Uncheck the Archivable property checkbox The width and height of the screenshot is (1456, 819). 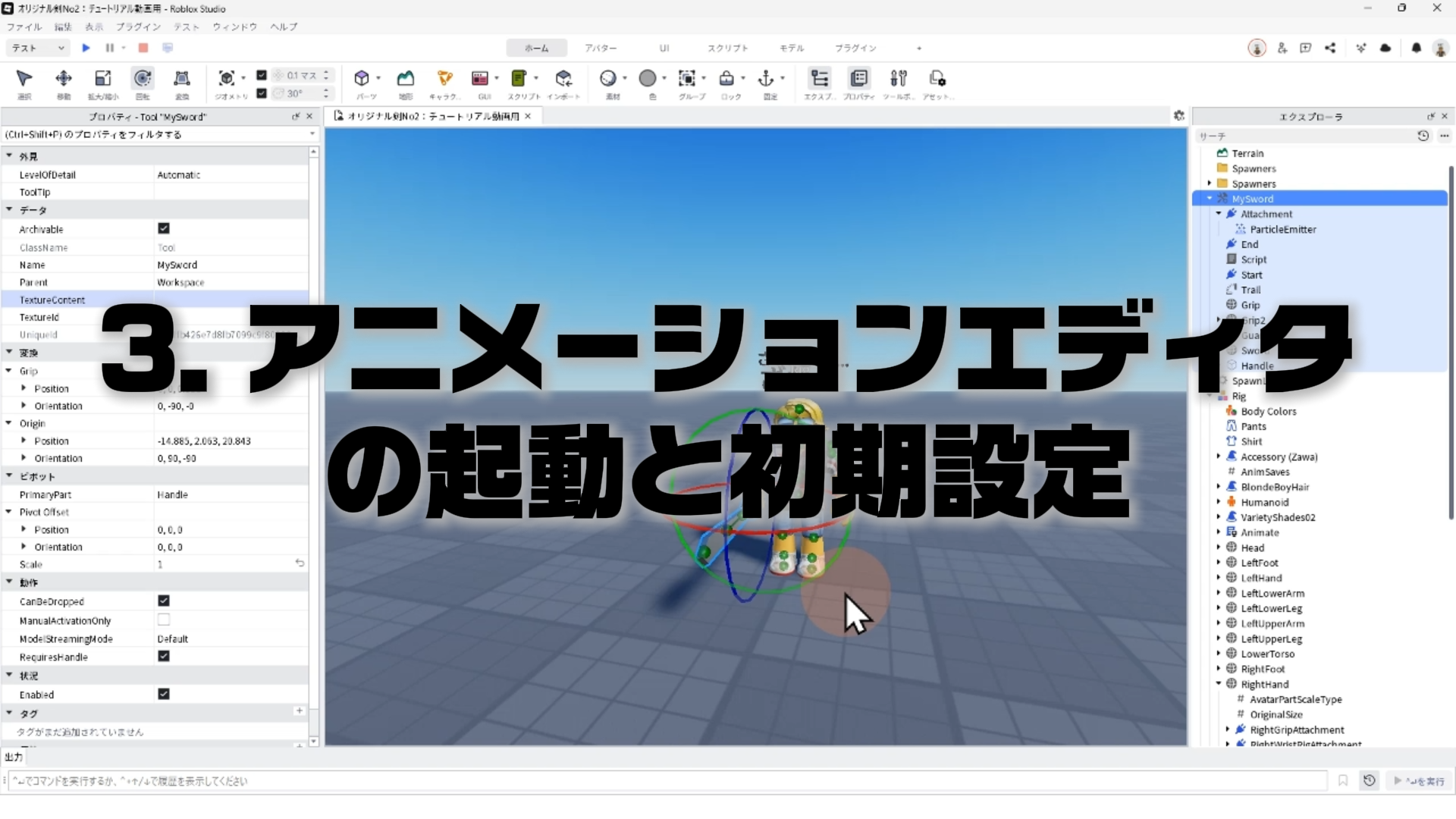[164, 228]
